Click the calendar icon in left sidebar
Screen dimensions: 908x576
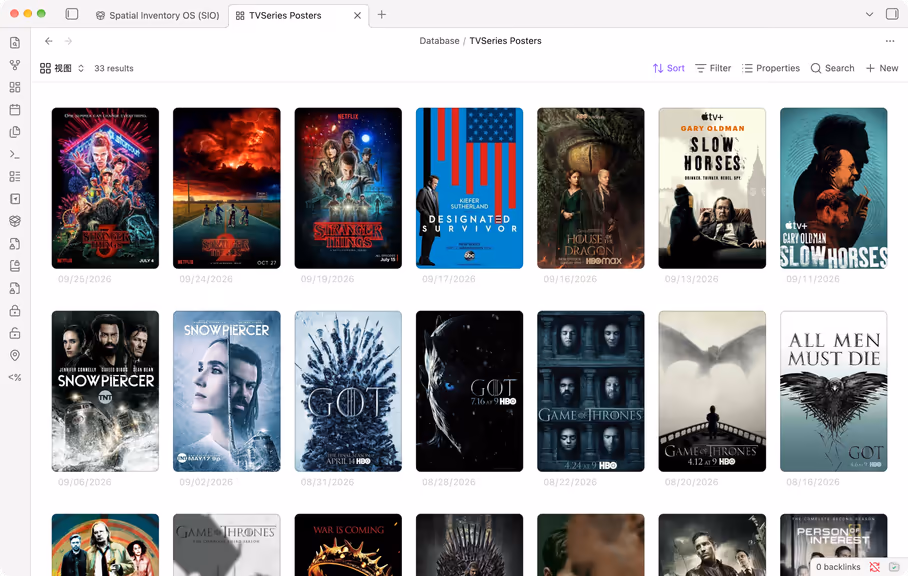(15, 109)
